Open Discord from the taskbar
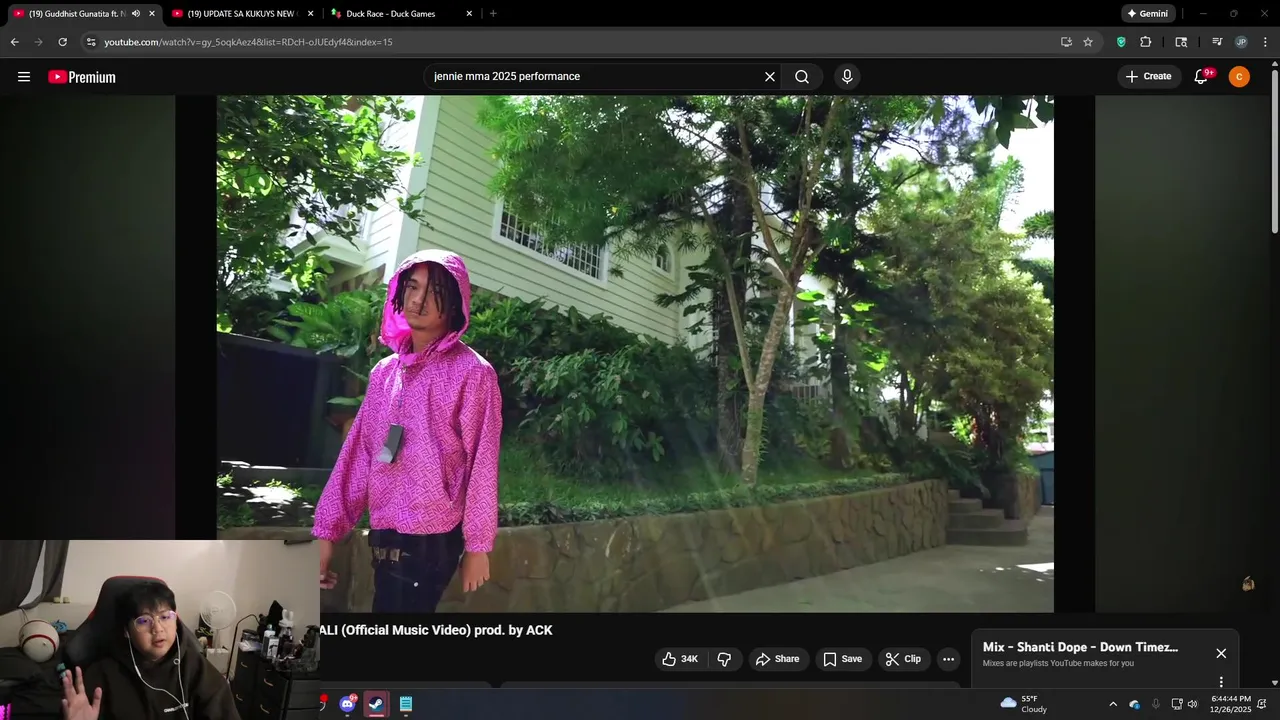Image resolution: width=1280 pixels, height=720 pixels. [x=347, y=704]
